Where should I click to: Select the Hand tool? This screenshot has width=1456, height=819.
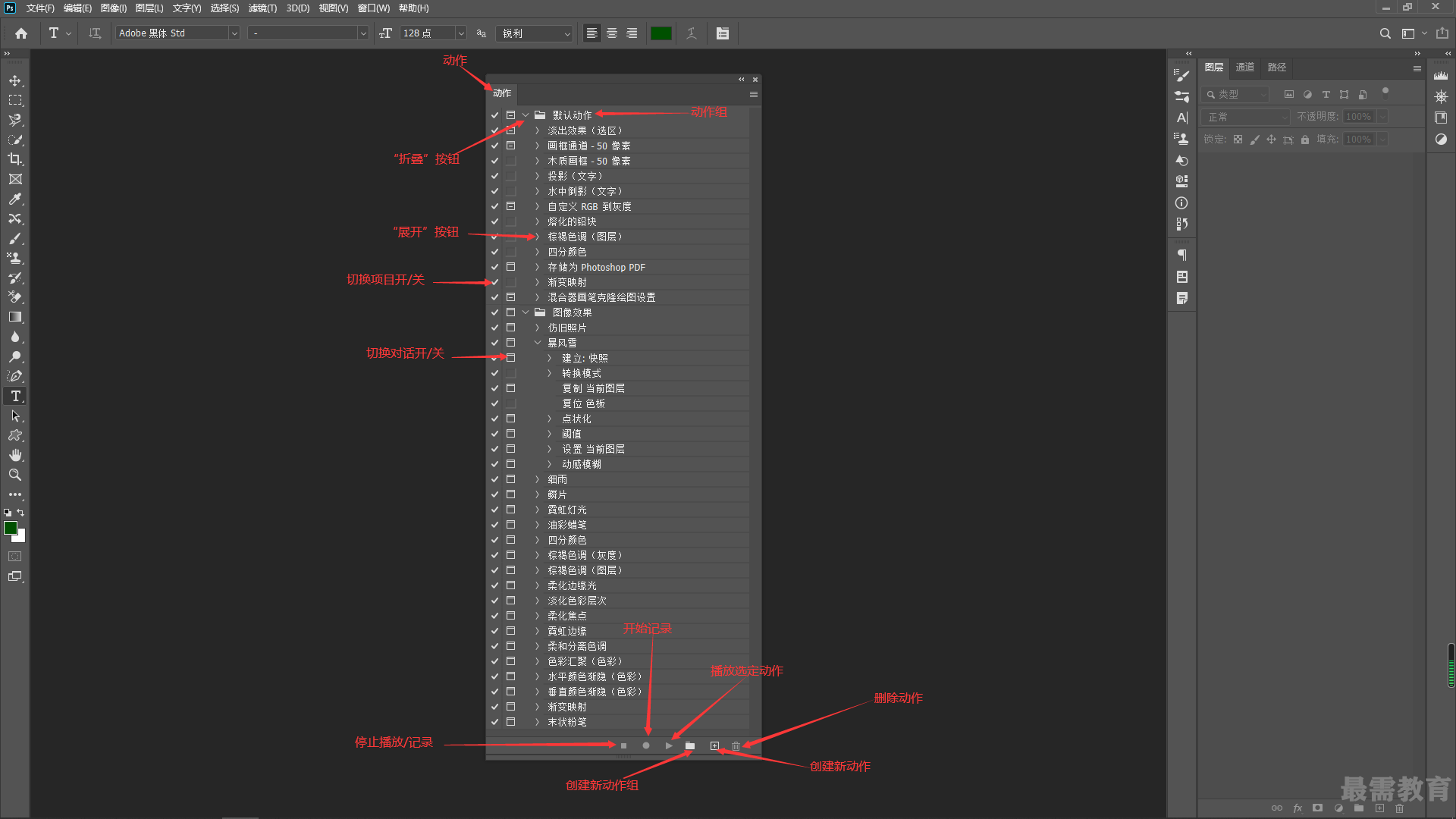tap(15, 455)
